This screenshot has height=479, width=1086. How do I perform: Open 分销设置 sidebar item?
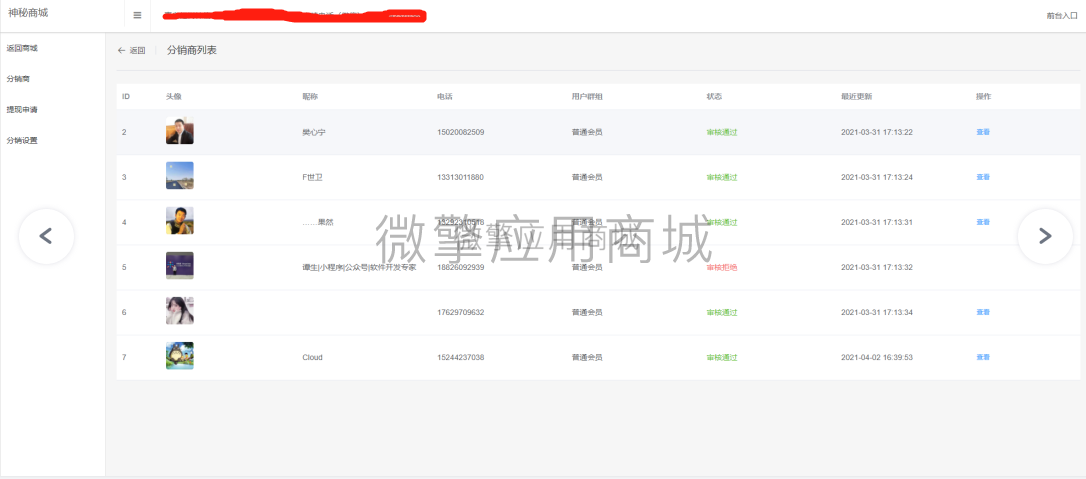(21, 141)
